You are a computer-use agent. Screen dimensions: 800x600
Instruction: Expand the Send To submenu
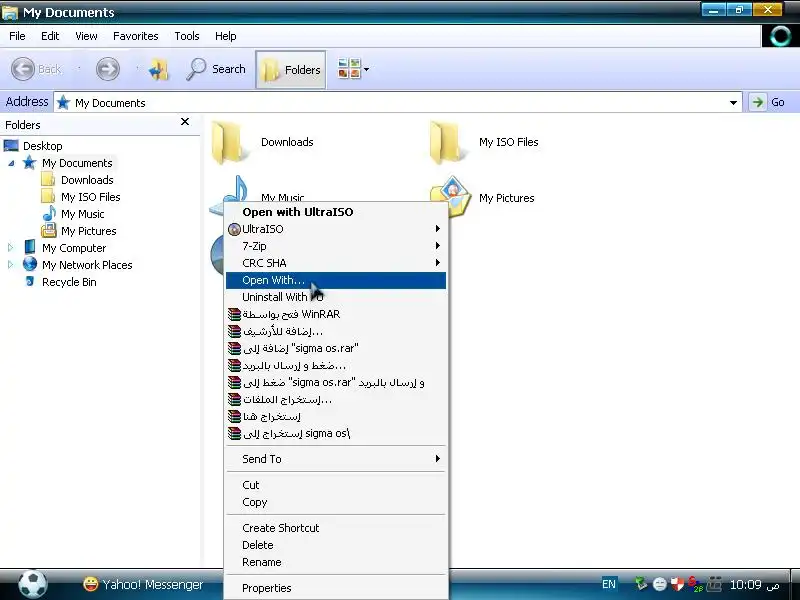click(336, 459)
